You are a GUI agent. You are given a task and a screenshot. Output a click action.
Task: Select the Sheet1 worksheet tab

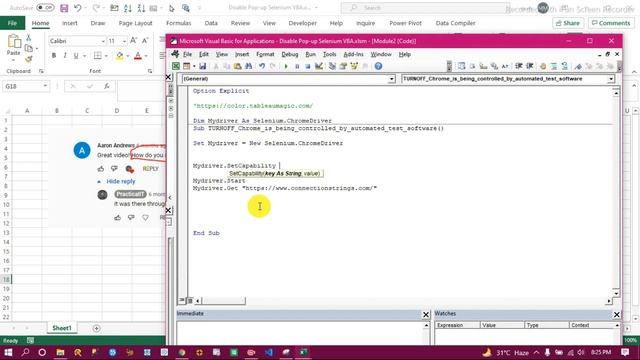62,328
